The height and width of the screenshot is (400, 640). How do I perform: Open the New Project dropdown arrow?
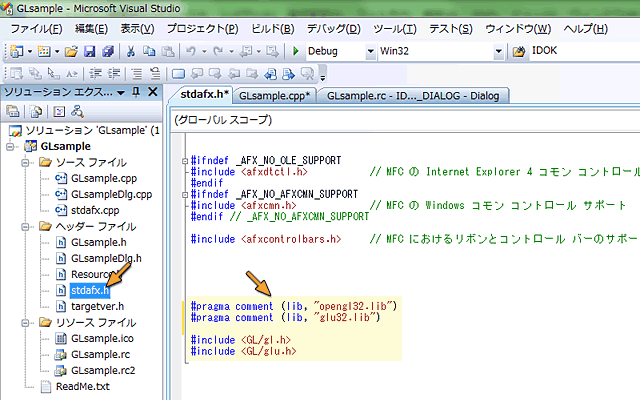point(30,52)
